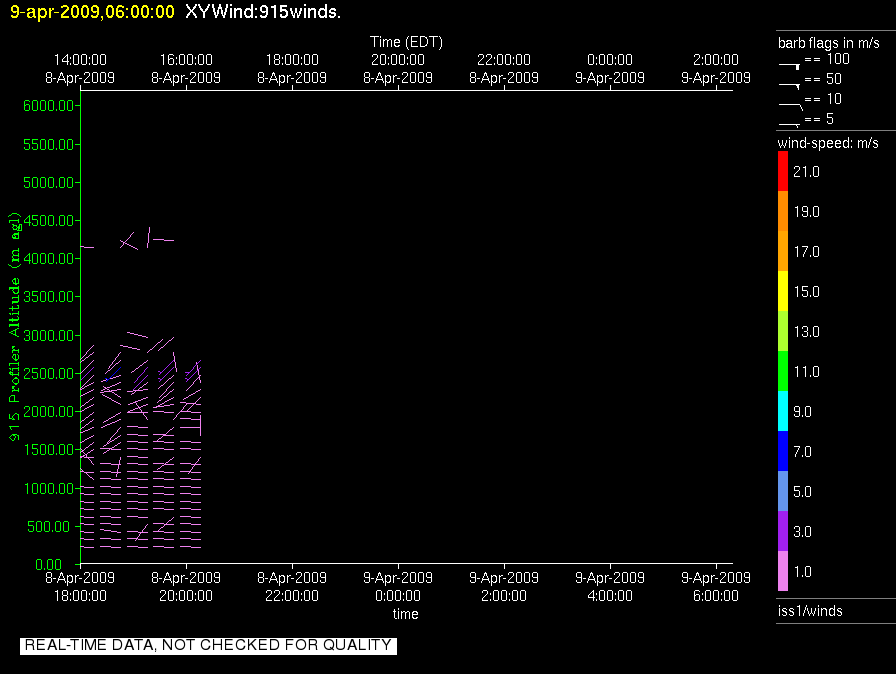This screenshot has height=674, width=896.
Task: Select the light green 13.0 color swatch
Action: coord(783,331)
